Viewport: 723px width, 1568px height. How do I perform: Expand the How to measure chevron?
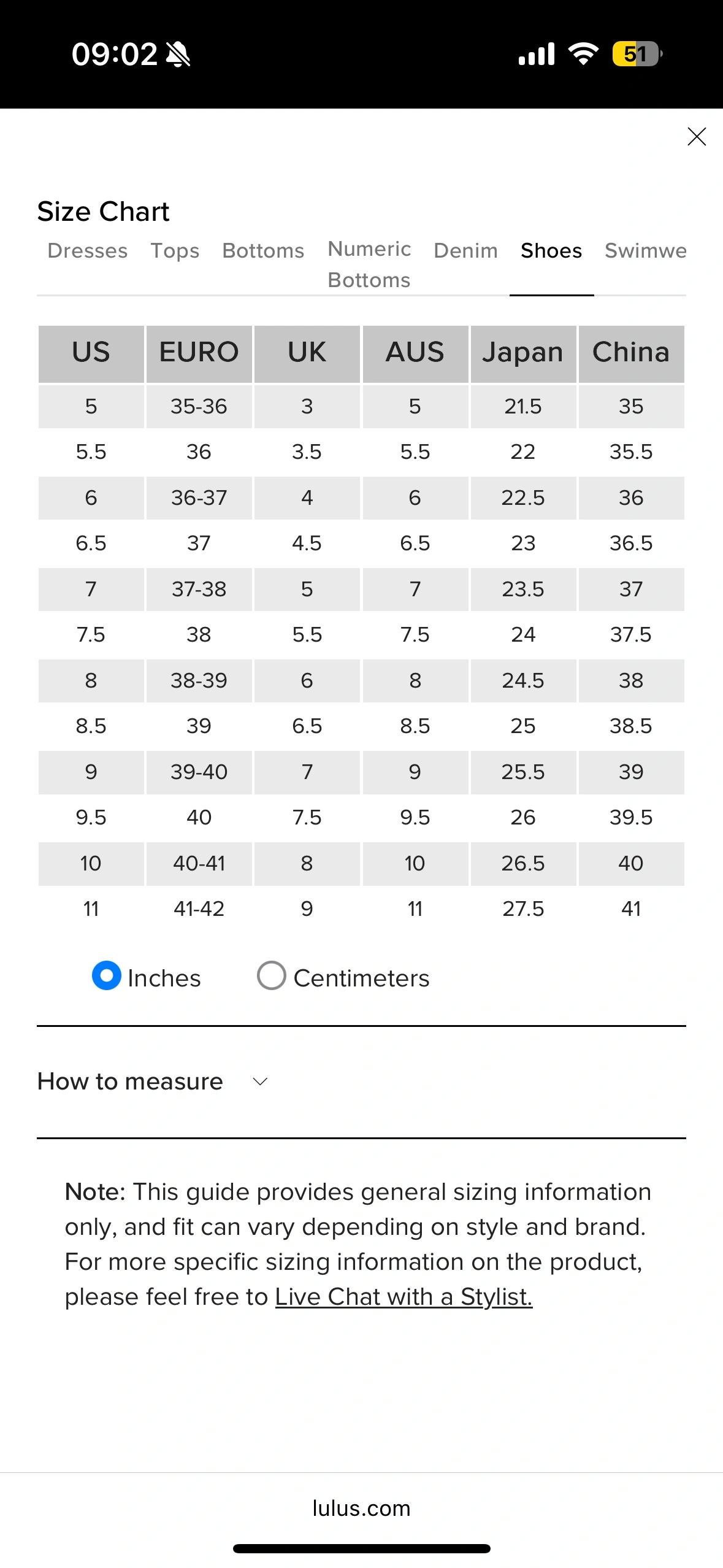(x=261, y=1082)
